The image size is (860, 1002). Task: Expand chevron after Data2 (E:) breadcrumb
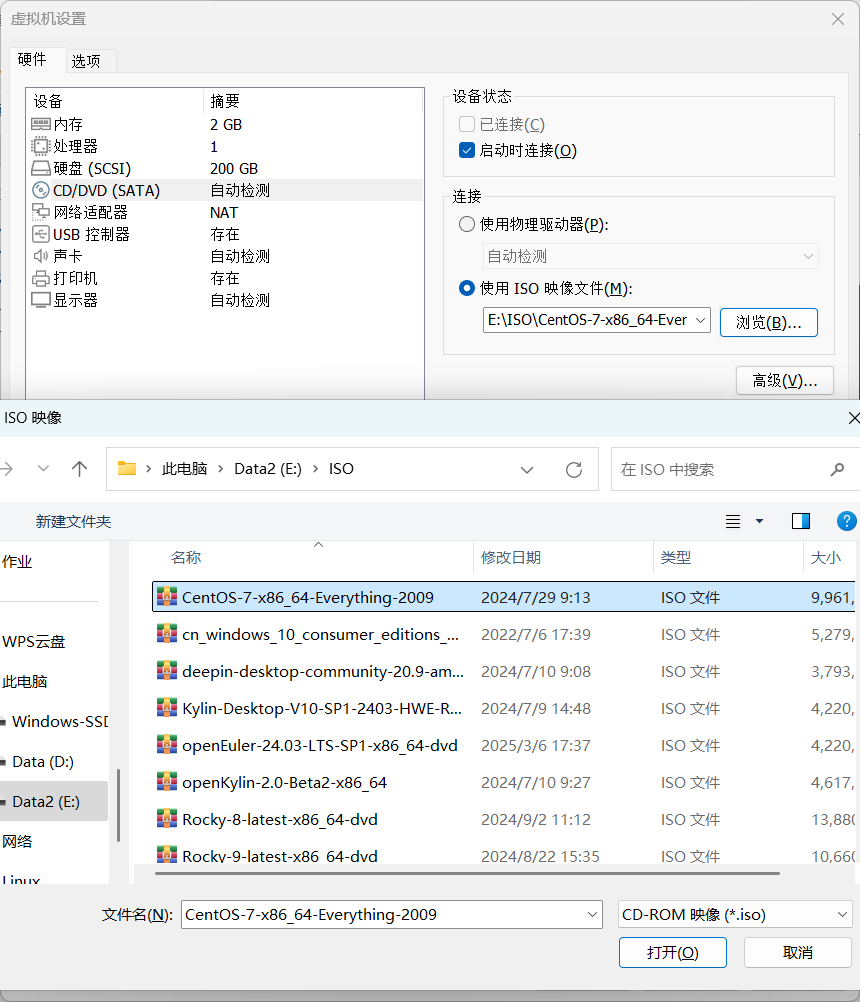tap(316, 469)
